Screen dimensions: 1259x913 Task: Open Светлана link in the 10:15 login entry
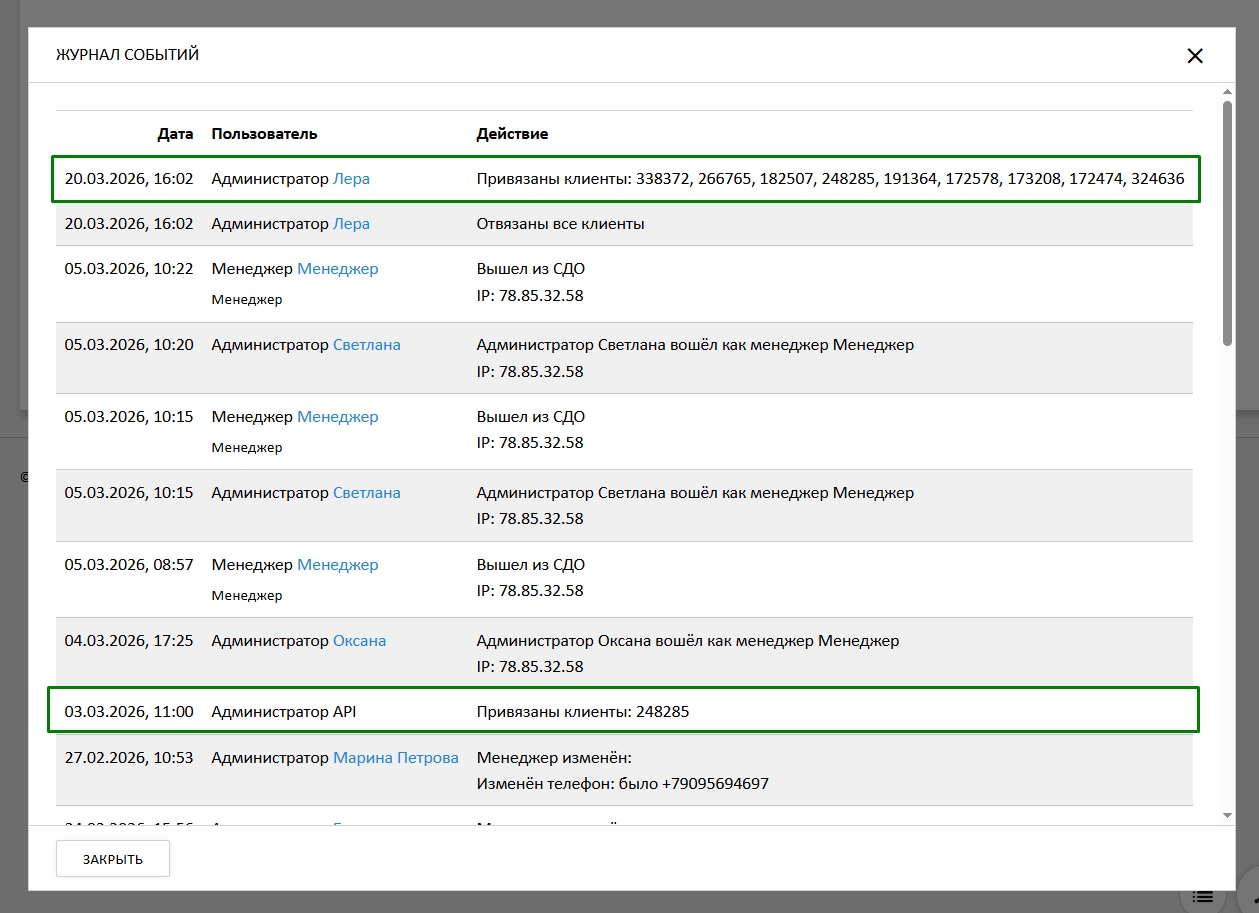[366, 493]
